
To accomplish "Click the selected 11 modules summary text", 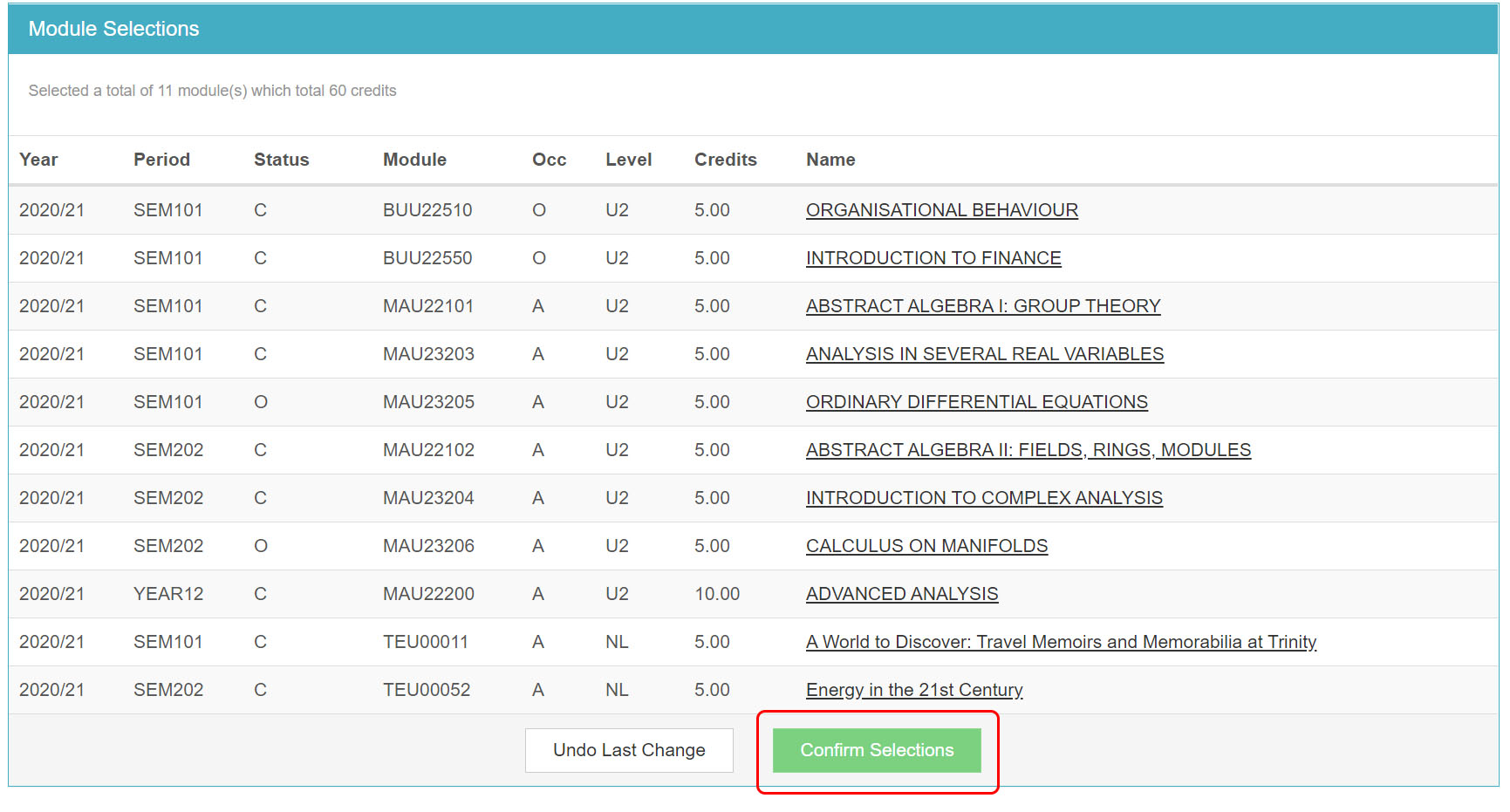I will (212, 91).
